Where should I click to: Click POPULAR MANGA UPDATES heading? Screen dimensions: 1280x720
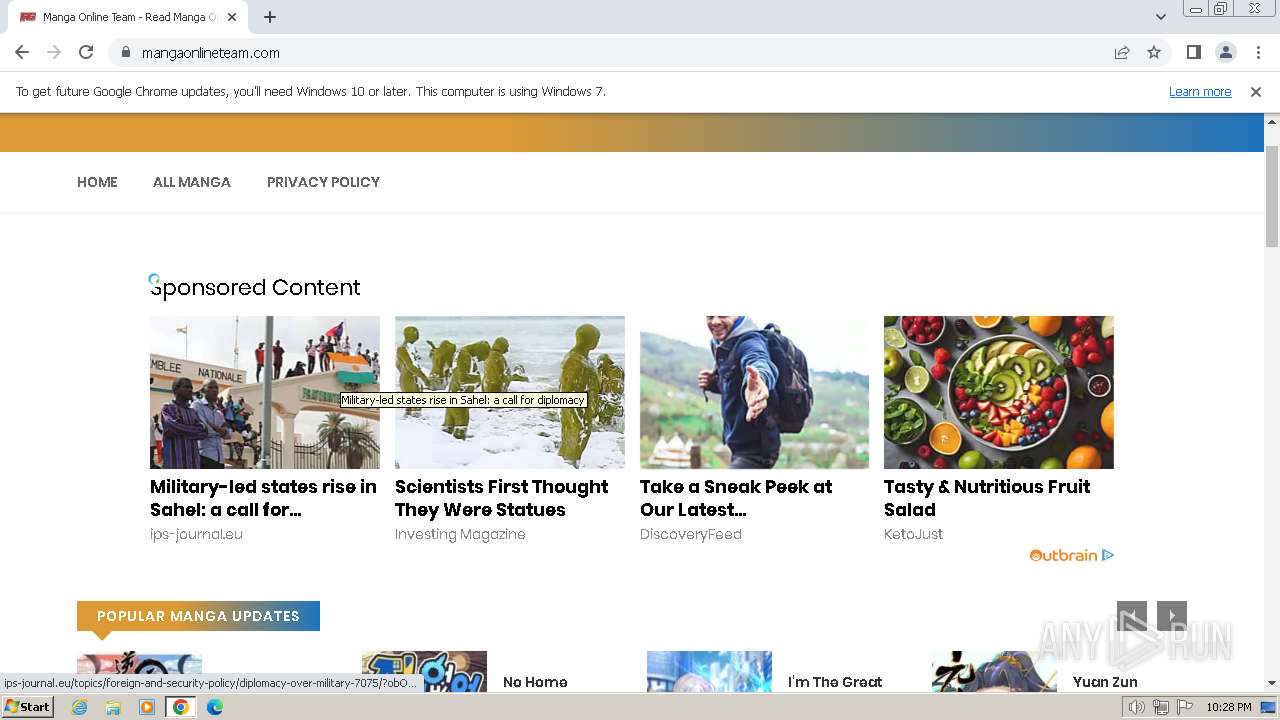[x=198, y=616]
